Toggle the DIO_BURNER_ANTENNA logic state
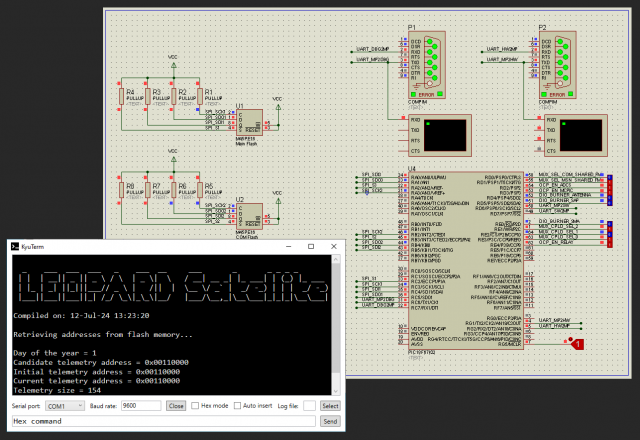This screenshot has width=640, height=440. tap(610, 198)
